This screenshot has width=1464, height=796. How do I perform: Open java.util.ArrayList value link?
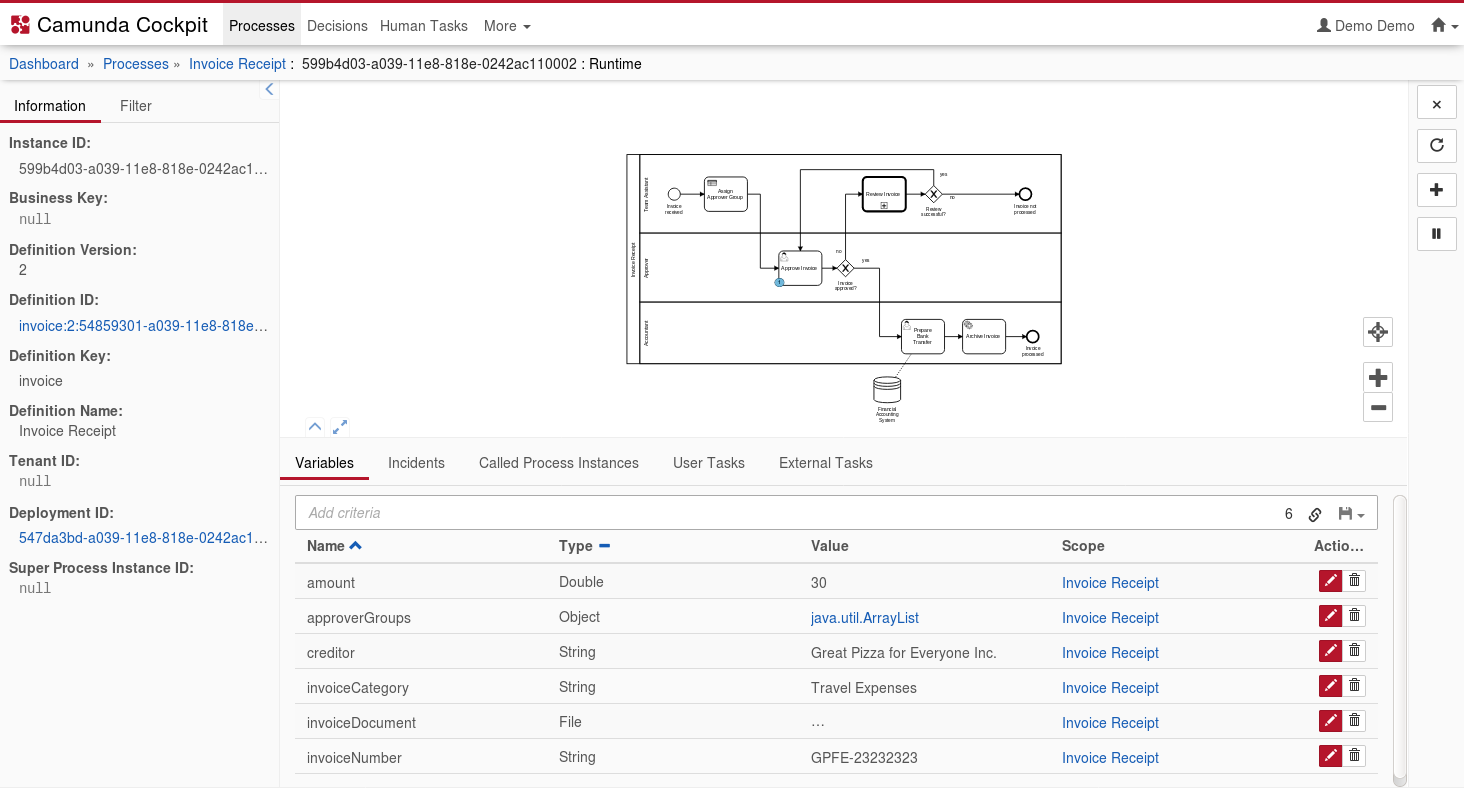pos(865,618)
